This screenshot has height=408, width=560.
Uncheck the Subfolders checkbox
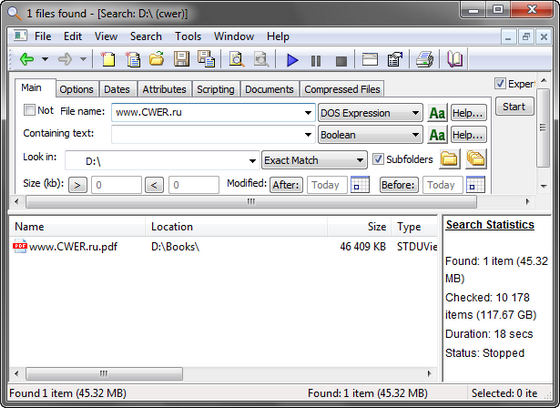click(378, 159)
